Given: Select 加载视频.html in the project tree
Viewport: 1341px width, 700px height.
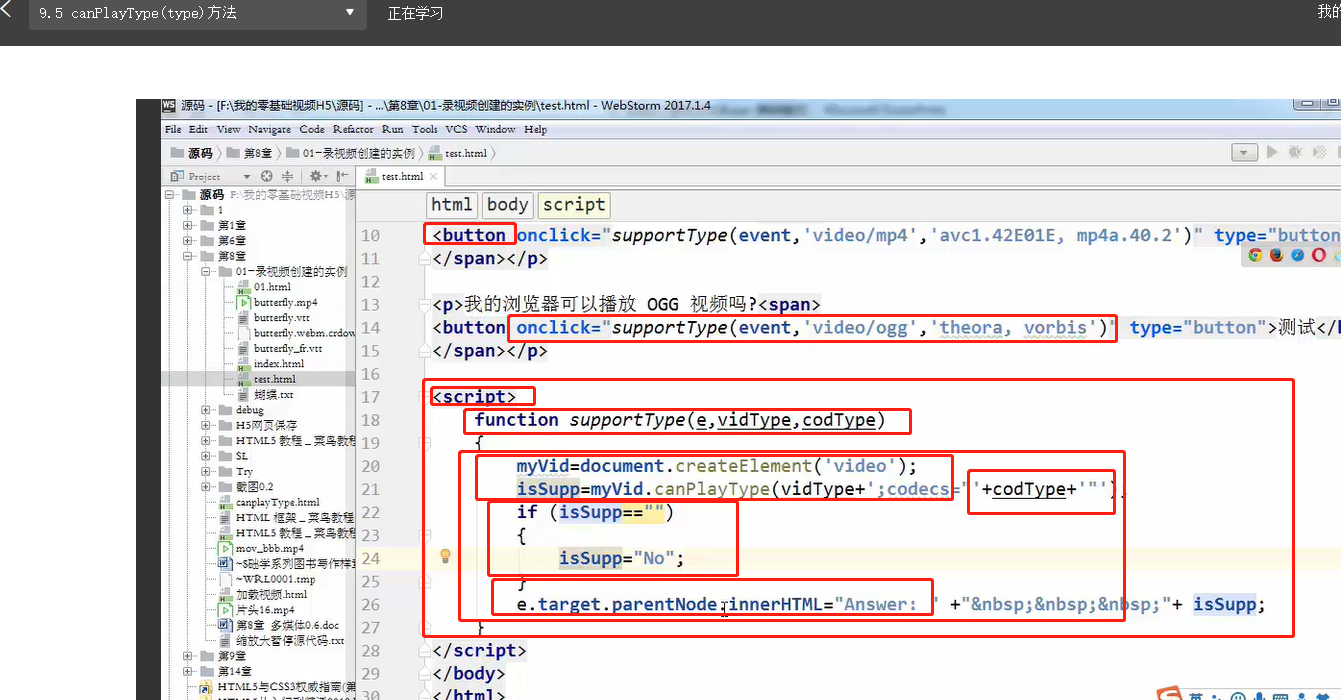Looking at the screenshot, I should coord(263,594).
